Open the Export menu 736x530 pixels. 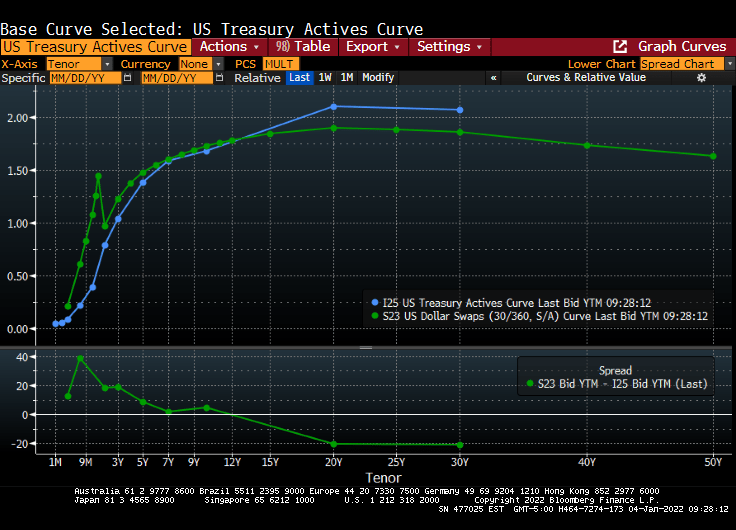point(372,47)
